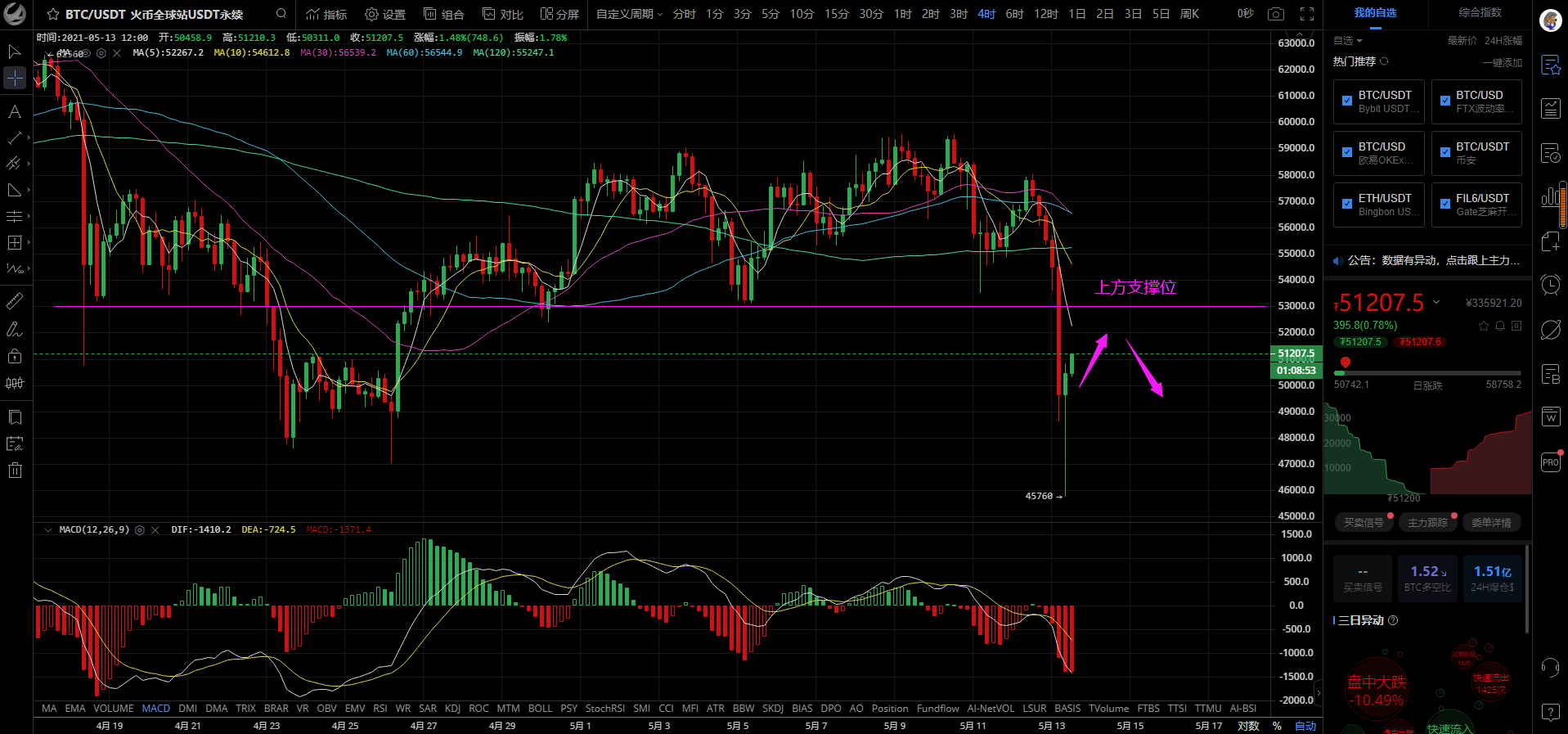Select the arrow pointer tool

[15, 52]
